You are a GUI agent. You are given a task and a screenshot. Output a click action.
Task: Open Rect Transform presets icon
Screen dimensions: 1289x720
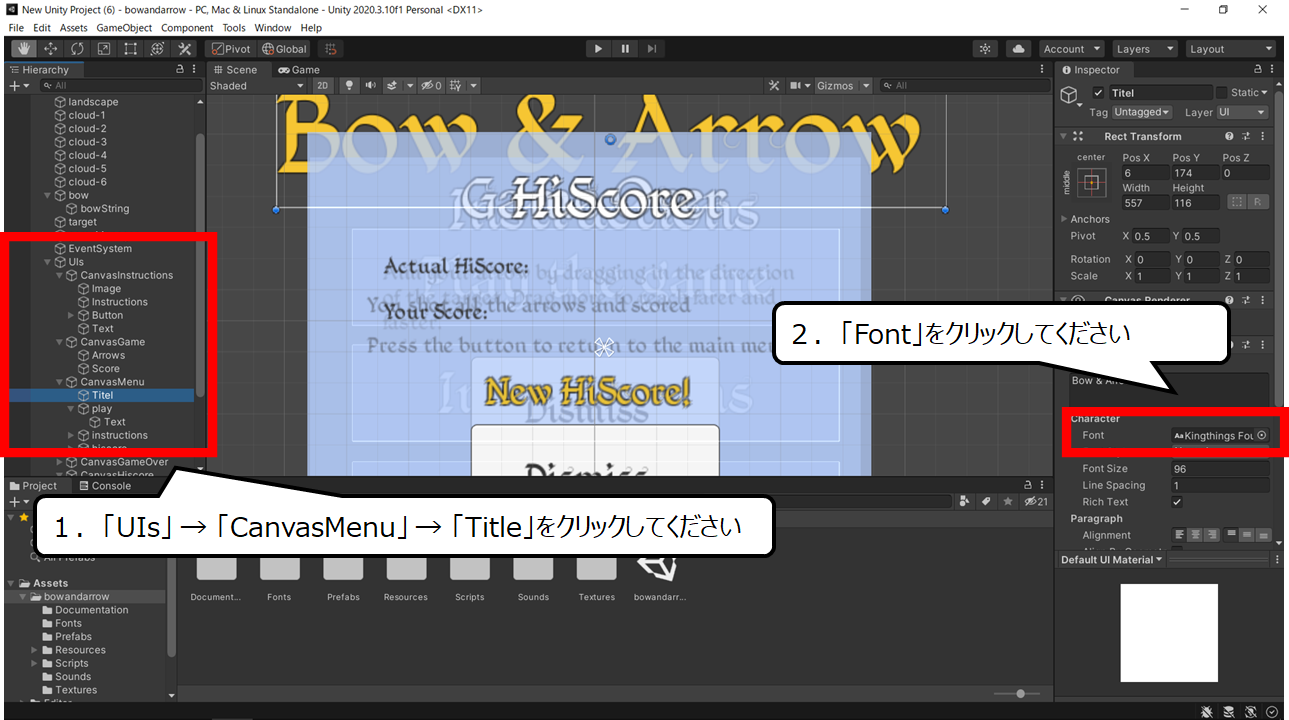(1246, 136)
